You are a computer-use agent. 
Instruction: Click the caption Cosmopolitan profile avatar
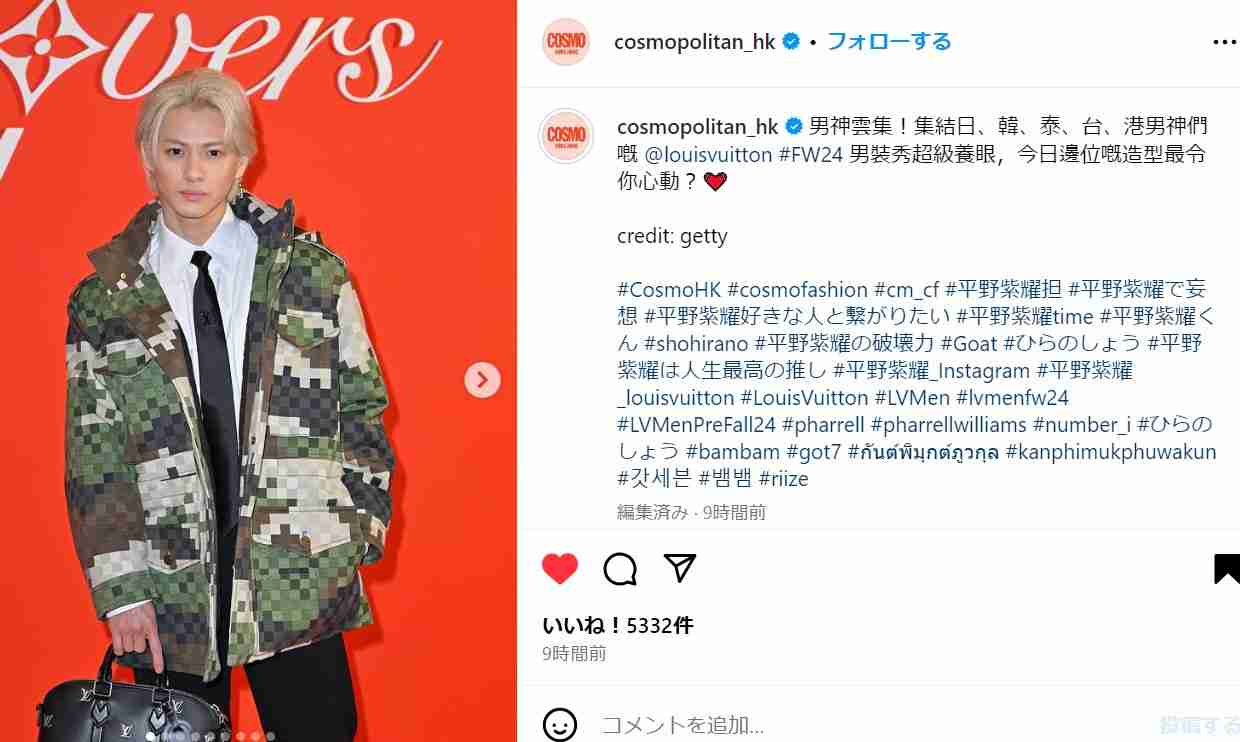click(566, 136)
